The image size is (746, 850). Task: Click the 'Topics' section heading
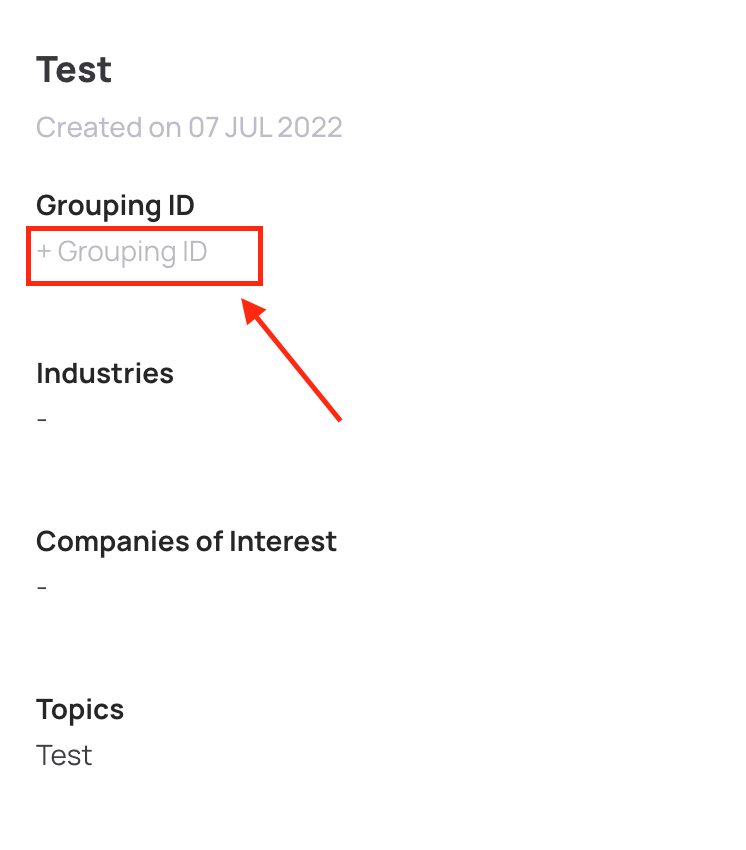pos(80,710)
